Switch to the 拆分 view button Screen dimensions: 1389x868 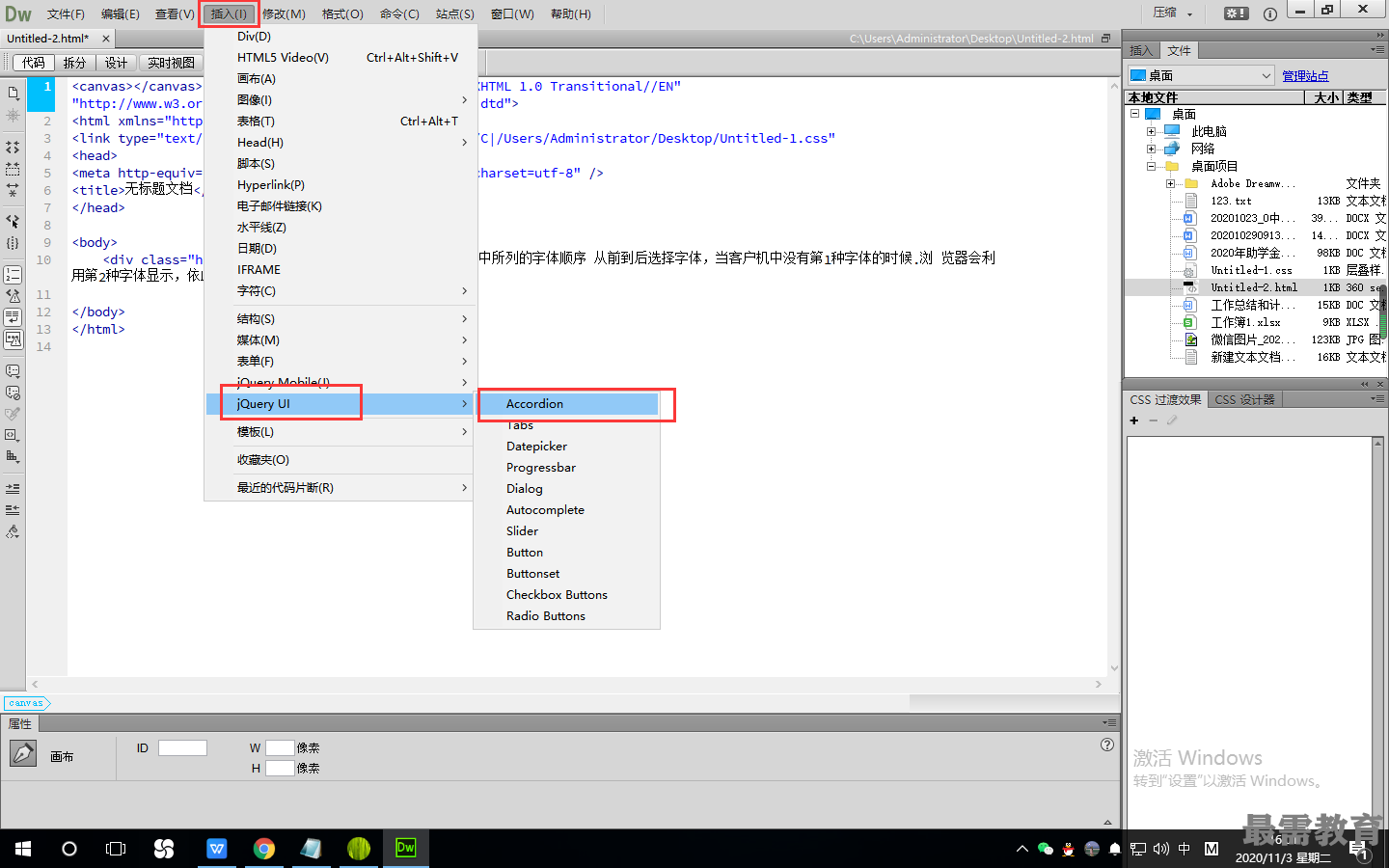click(x=74, y=63)
